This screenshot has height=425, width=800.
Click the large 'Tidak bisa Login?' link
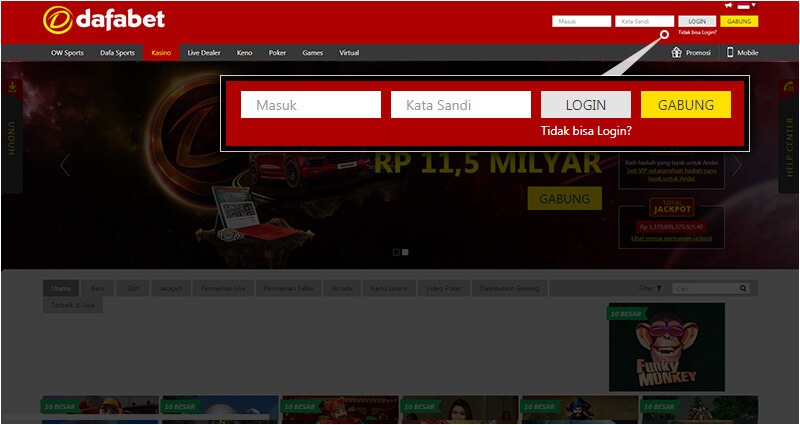click(586, 131)
